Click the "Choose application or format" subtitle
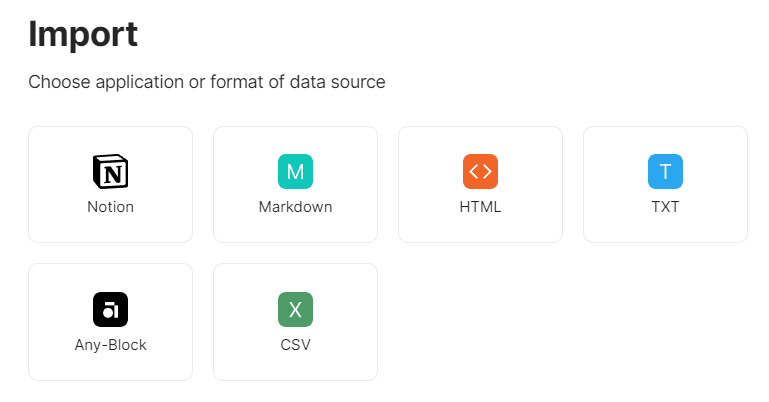This screenshot has height=402, width=769. point(207,82)
